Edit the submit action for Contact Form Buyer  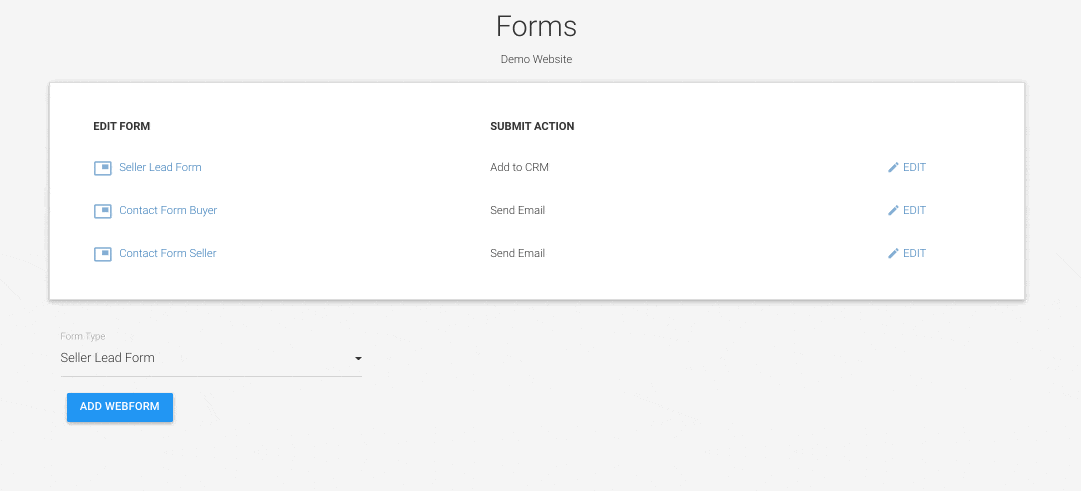[907, 210]
